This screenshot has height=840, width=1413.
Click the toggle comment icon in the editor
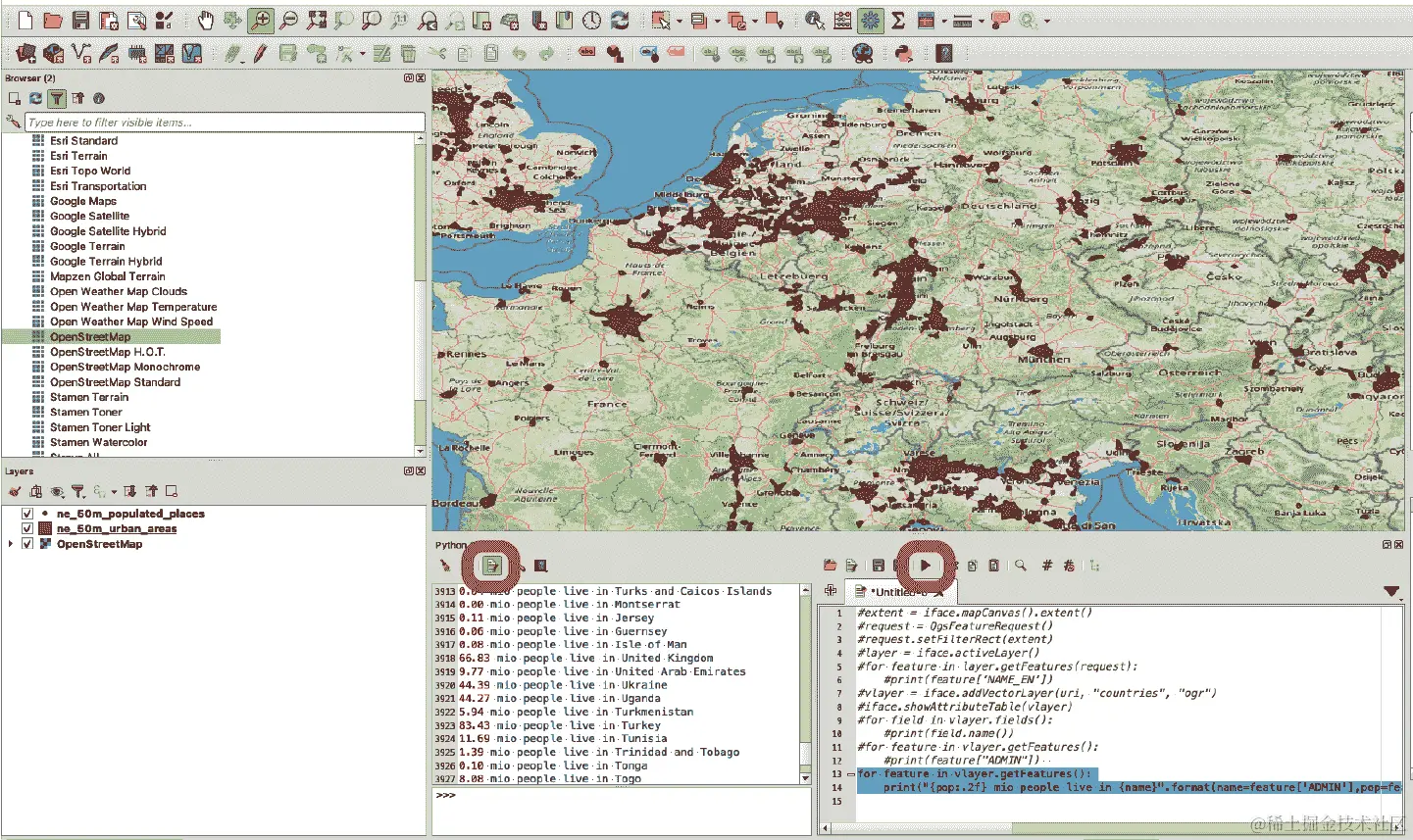1046,566
